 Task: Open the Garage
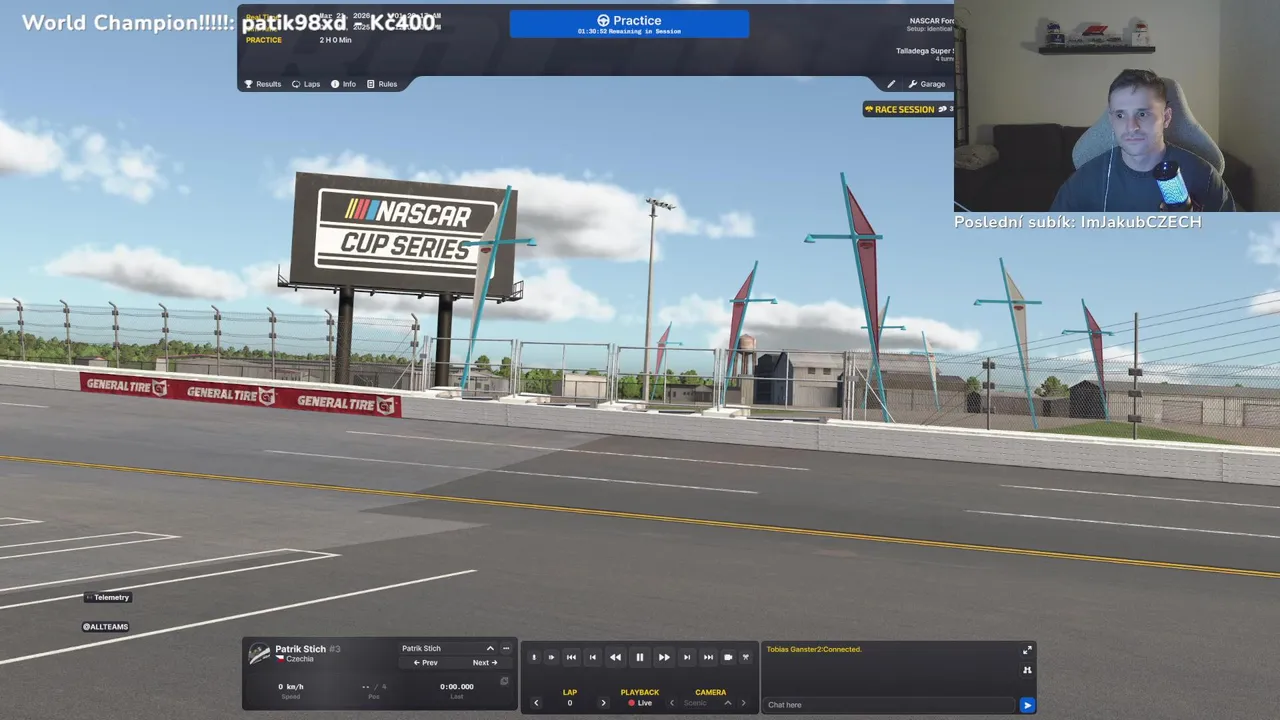click(x=927, y=84)
